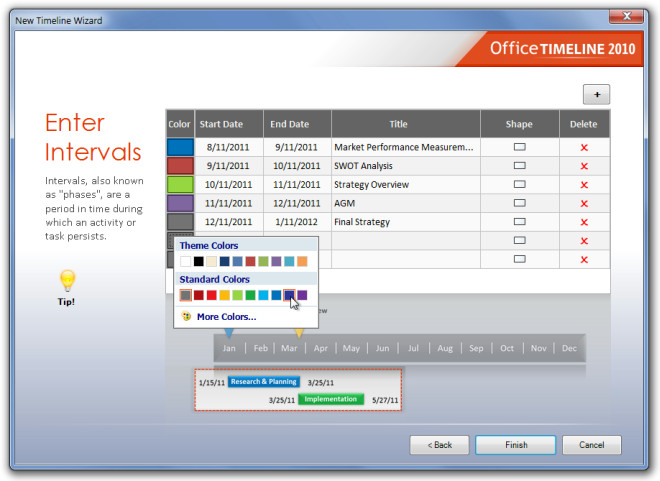Pick shape icon for SWOT Analysis
This screenshot has width=660, height=481.
point(519,166)
